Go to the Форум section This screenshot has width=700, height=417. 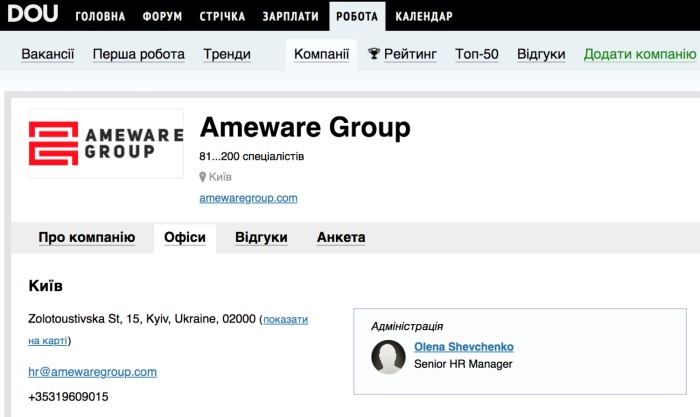162,16
